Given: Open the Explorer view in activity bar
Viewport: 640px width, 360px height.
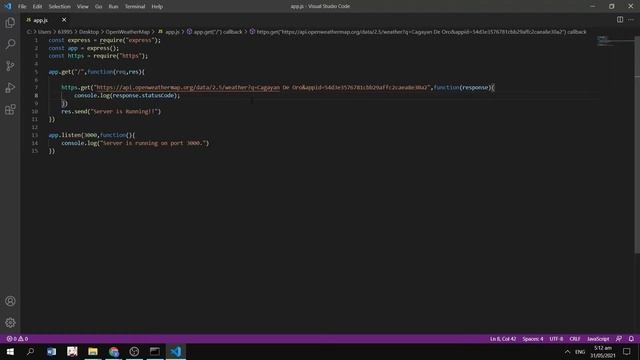Looking at the screenshot, I should coord(10,23).
